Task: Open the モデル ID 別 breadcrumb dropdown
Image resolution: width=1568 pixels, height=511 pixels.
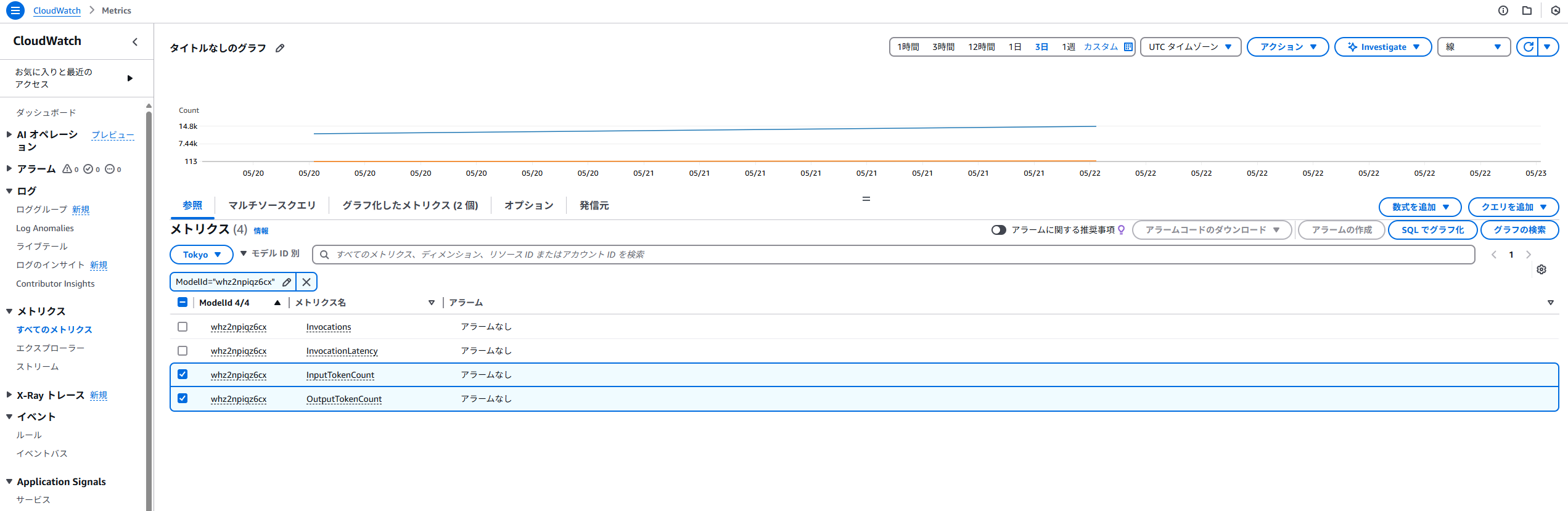Action: [270, 253]
